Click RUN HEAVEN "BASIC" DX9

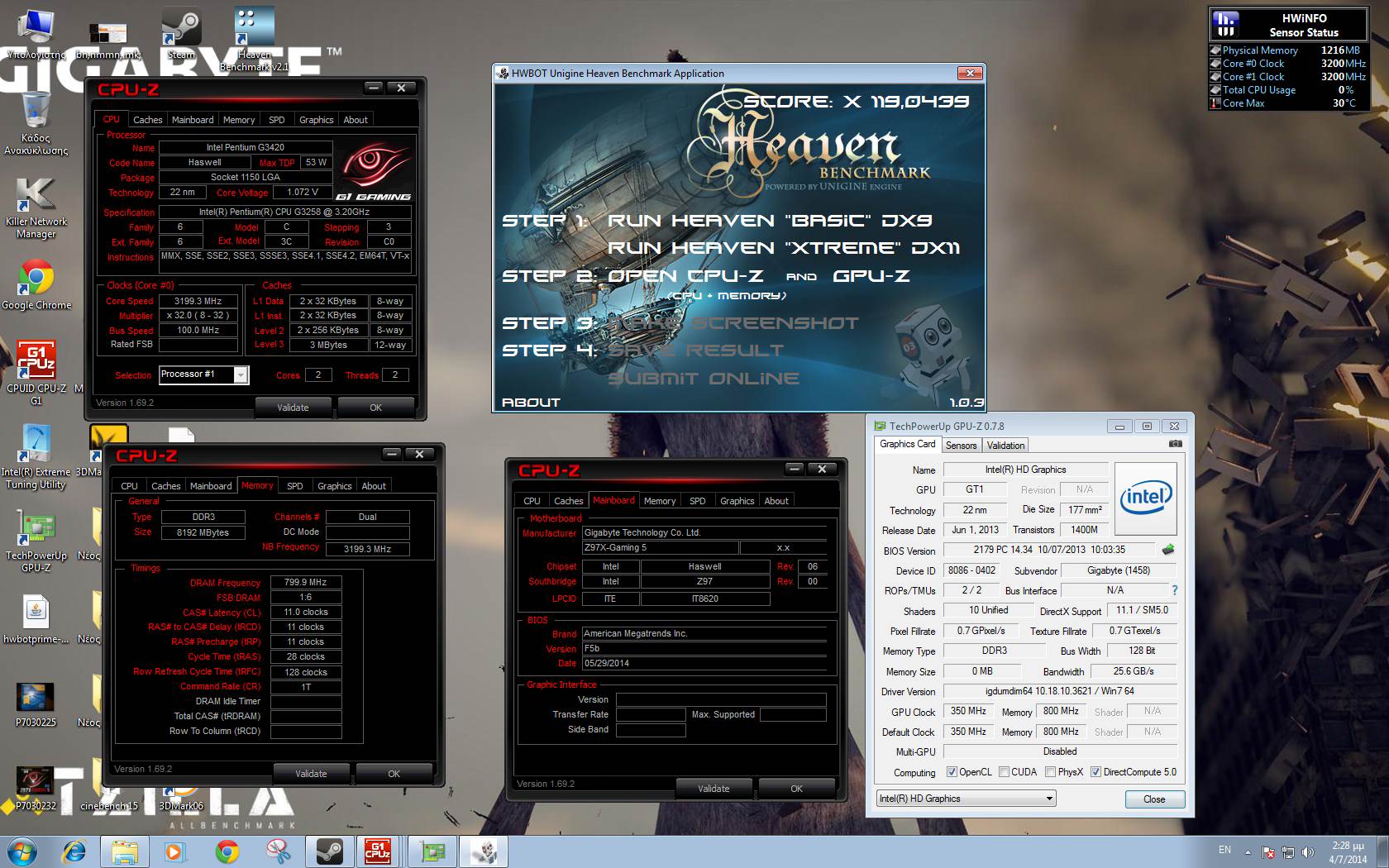[770, 221]
